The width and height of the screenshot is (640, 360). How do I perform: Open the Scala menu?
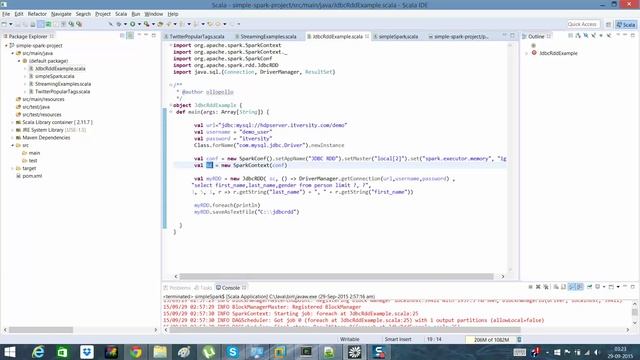(121, 14)
